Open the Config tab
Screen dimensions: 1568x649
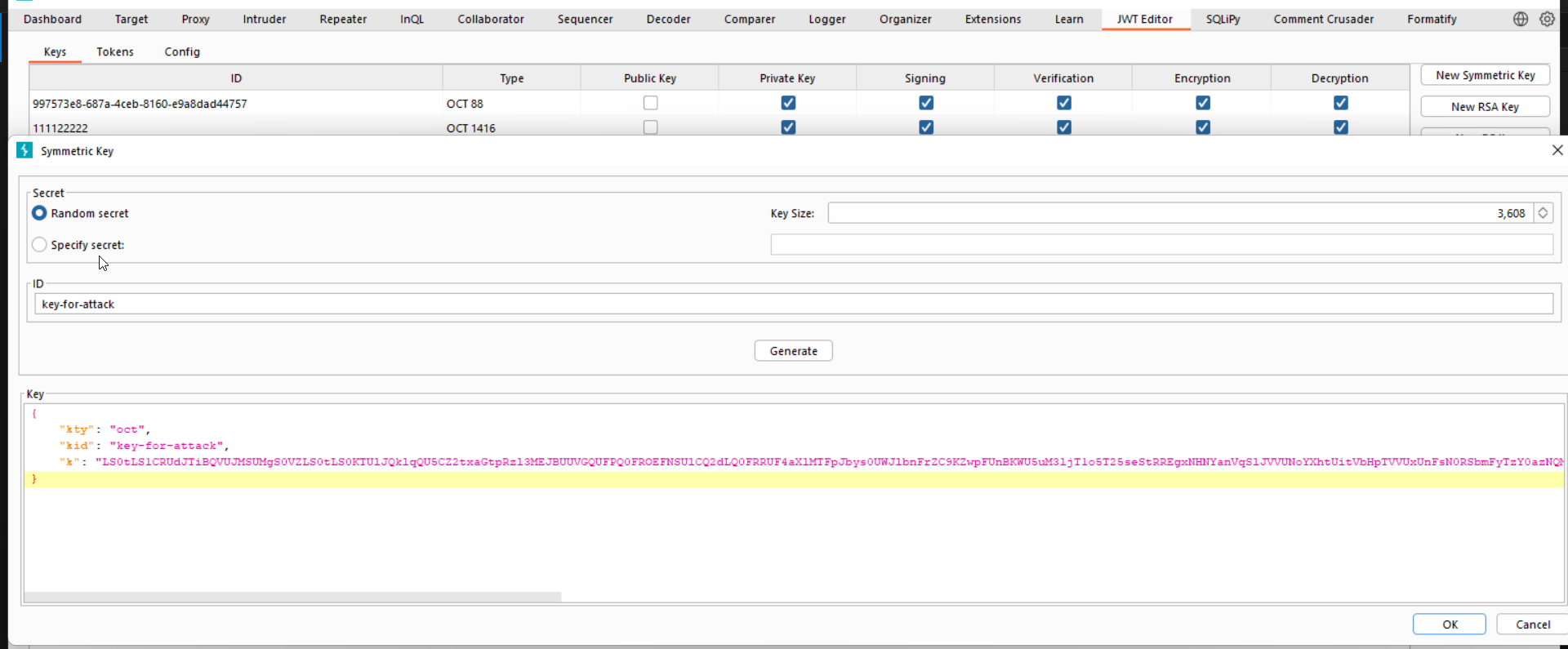(x=181, y=51)
